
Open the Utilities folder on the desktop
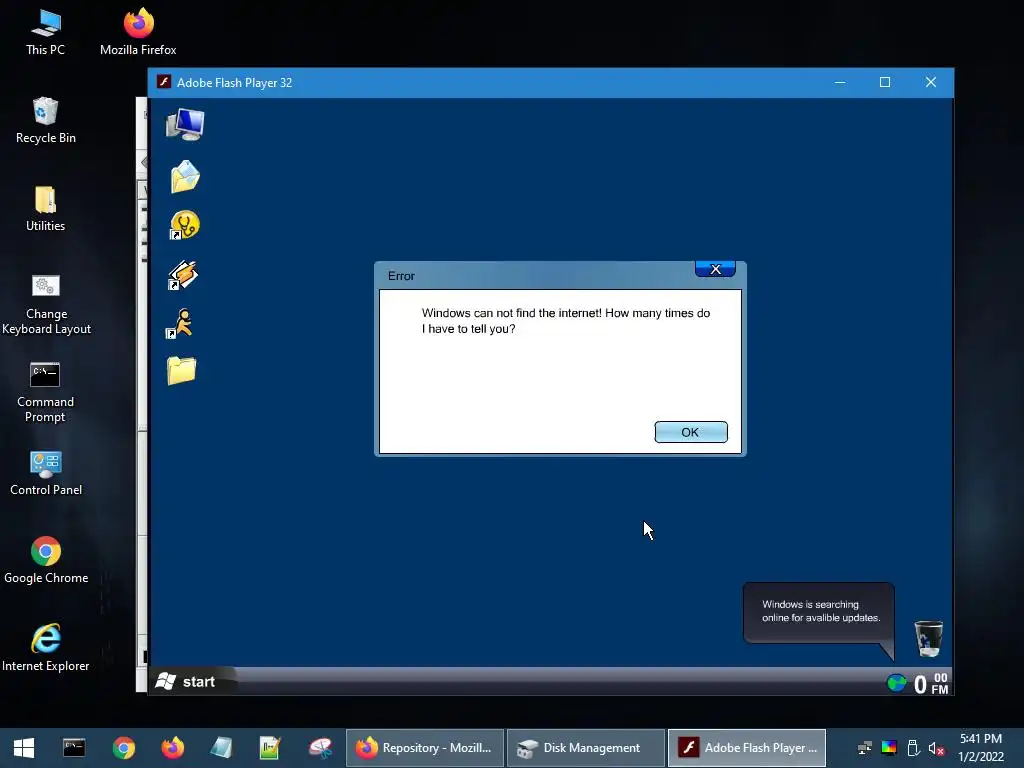point(46,209)
